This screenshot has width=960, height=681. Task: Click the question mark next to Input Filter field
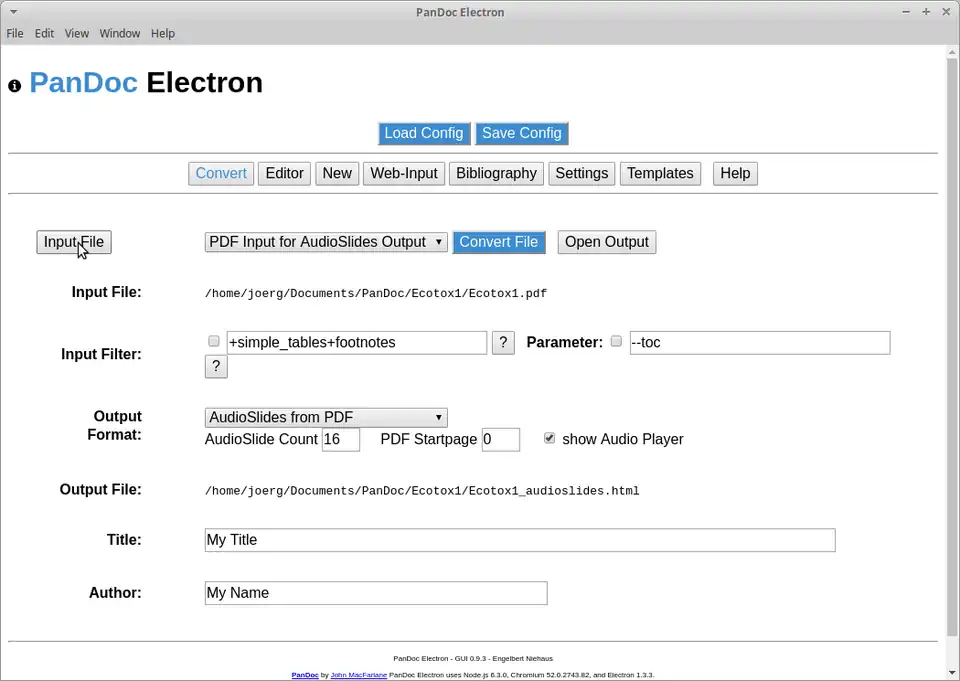click(503, 343)
